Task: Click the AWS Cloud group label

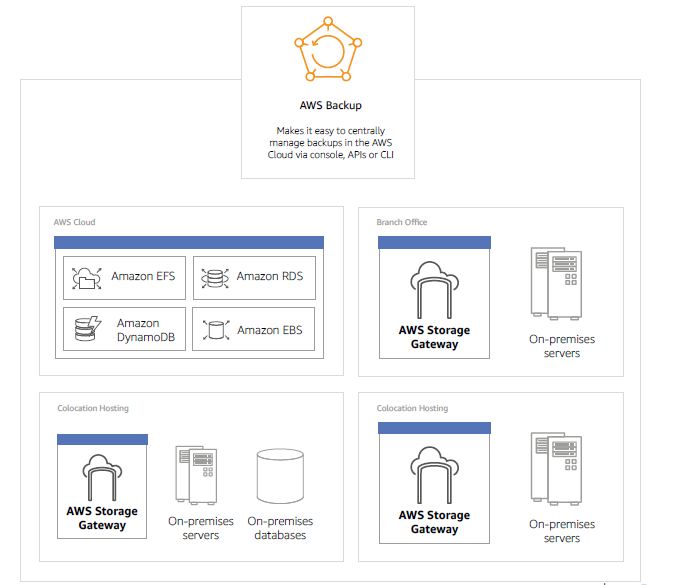Action: 74,222
